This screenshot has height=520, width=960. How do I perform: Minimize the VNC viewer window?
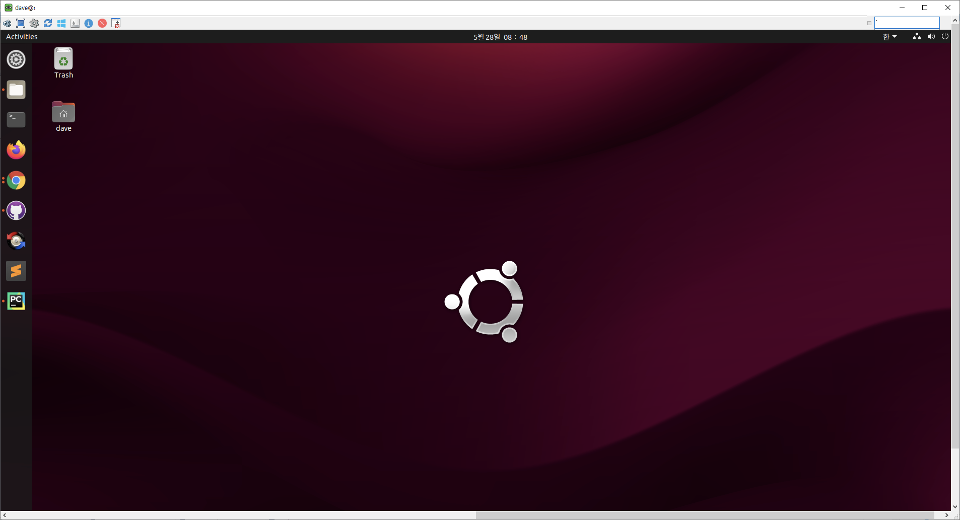[902, 7]
